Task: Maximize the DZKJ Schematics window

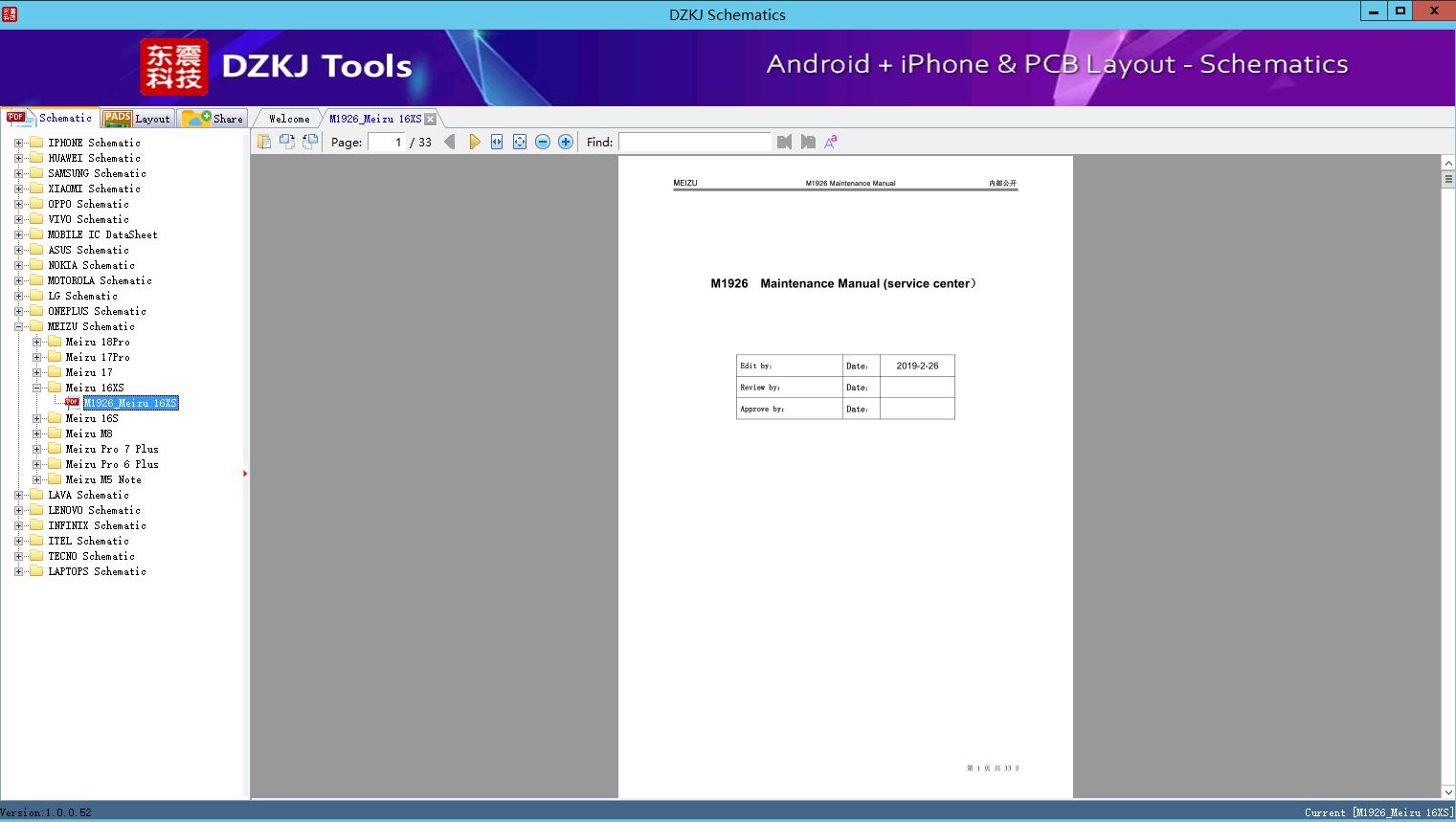Action: click(x=1400, y=11)
